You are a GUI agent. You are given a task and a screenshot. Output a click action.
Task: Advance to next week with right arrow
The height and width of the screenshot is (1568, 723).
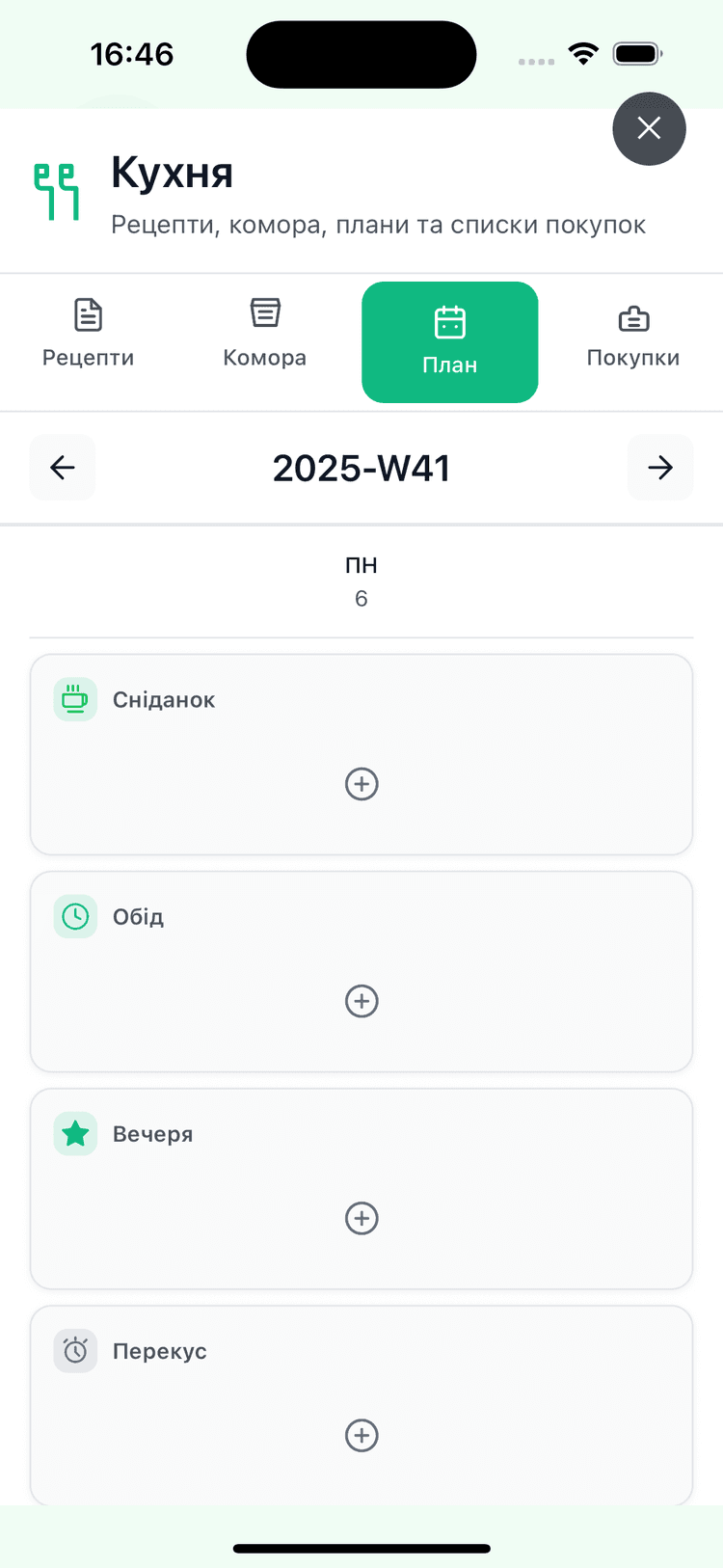(660, 468)
